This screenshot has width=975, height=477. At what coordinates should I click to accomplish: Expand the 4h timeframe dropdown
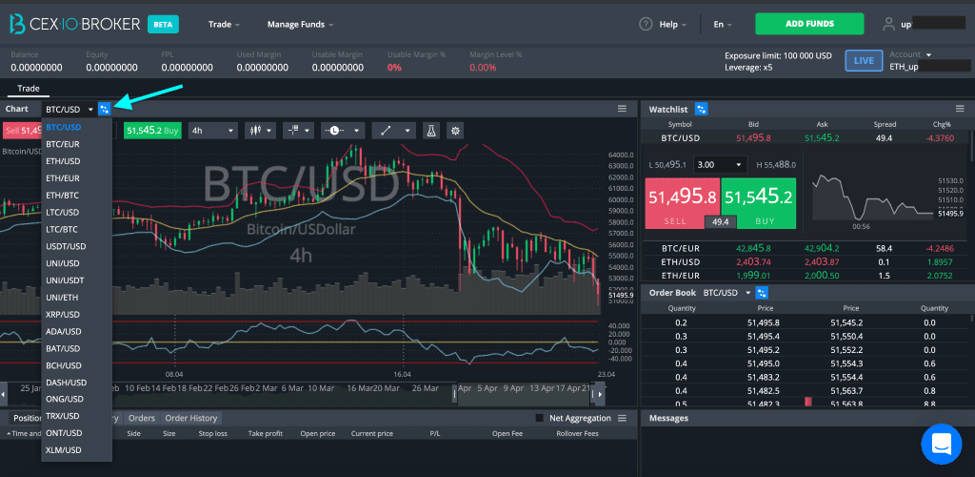pos(213,131)
